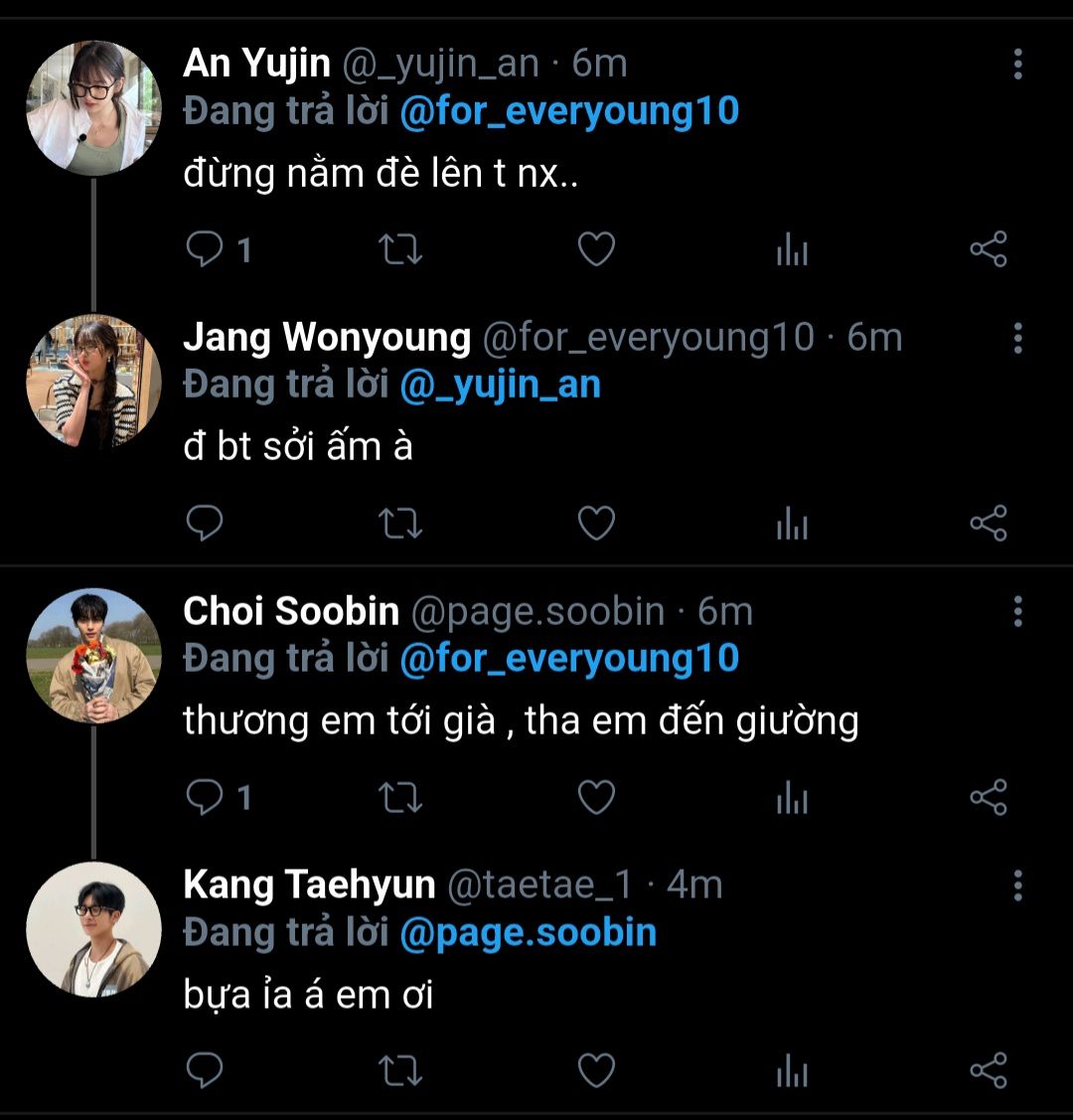1073x1120 pixels.
Task: Like Choi Soobin's tweet
Action: point(596,797)
